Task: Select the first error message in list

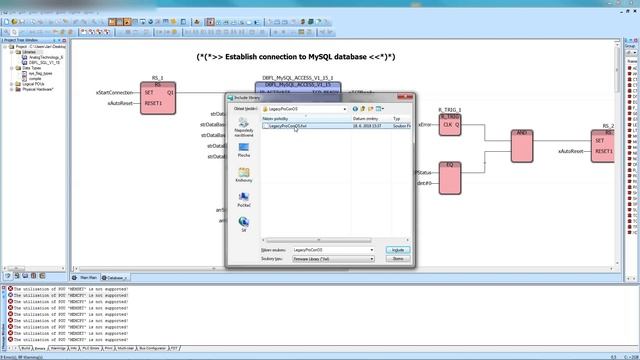Action: 68,289
